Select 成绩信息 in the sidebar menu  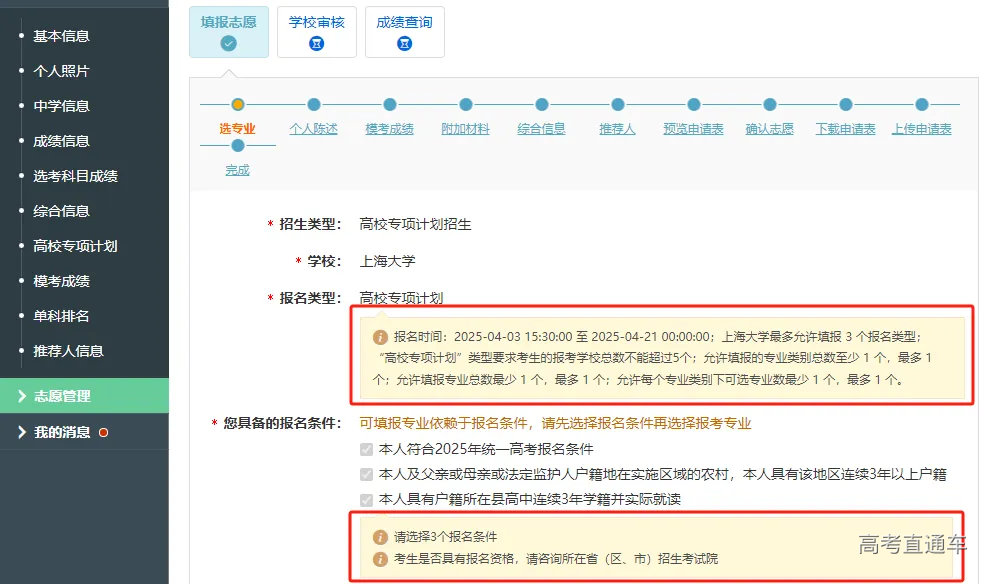point(60,140)
